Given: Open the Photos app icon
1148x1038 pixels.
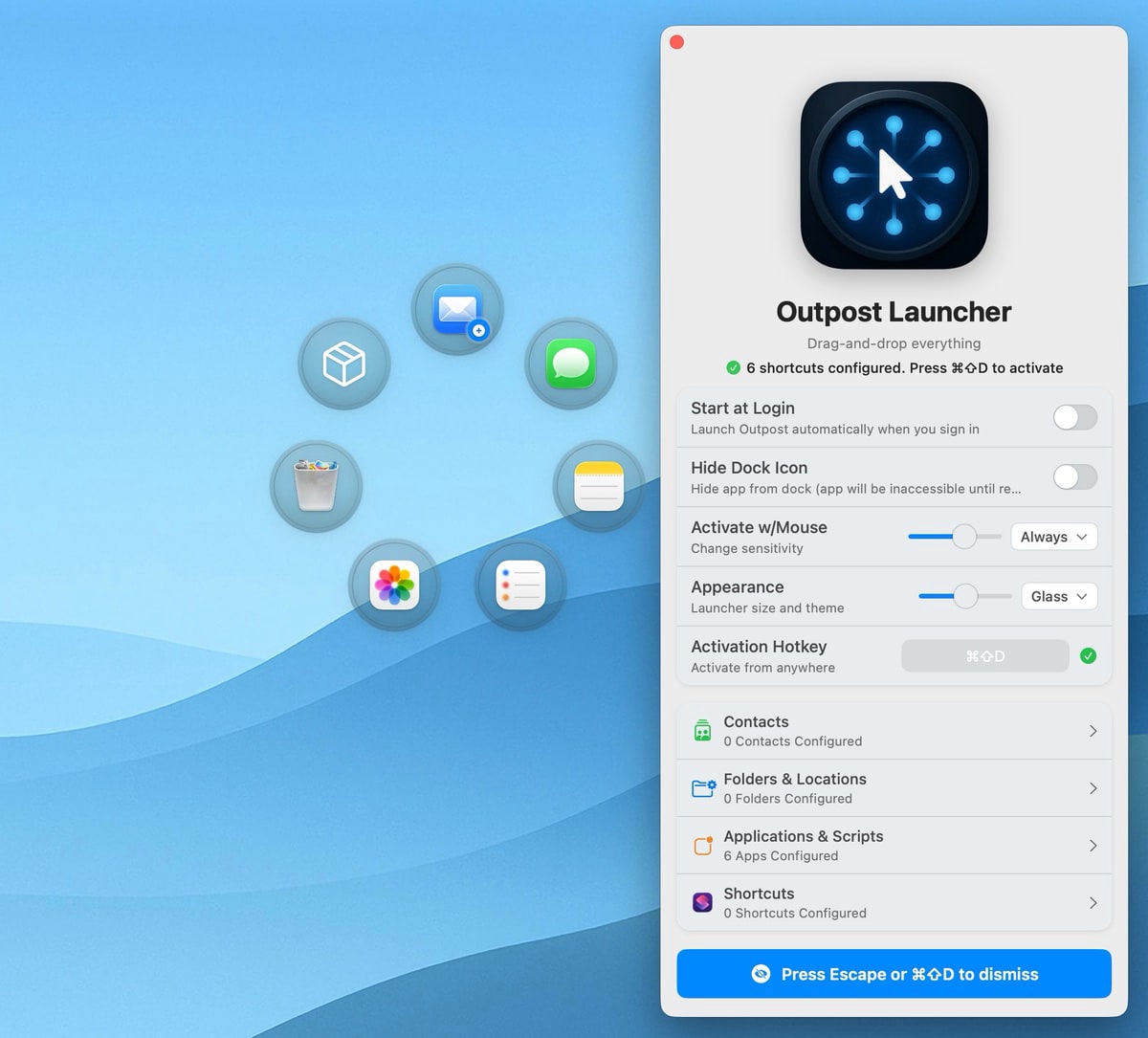Looking at the screenshot, I should click(394, 585).
